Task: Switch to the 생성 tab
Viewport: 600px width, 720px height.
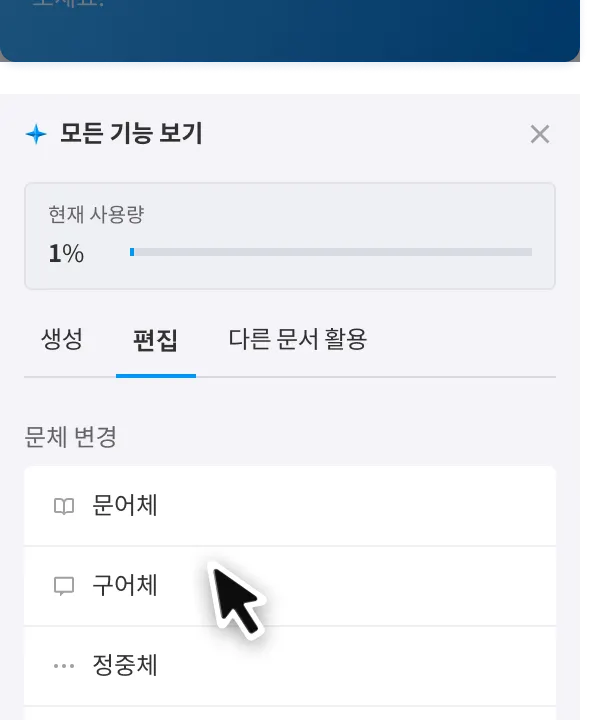Action: [x=62, y=340]
